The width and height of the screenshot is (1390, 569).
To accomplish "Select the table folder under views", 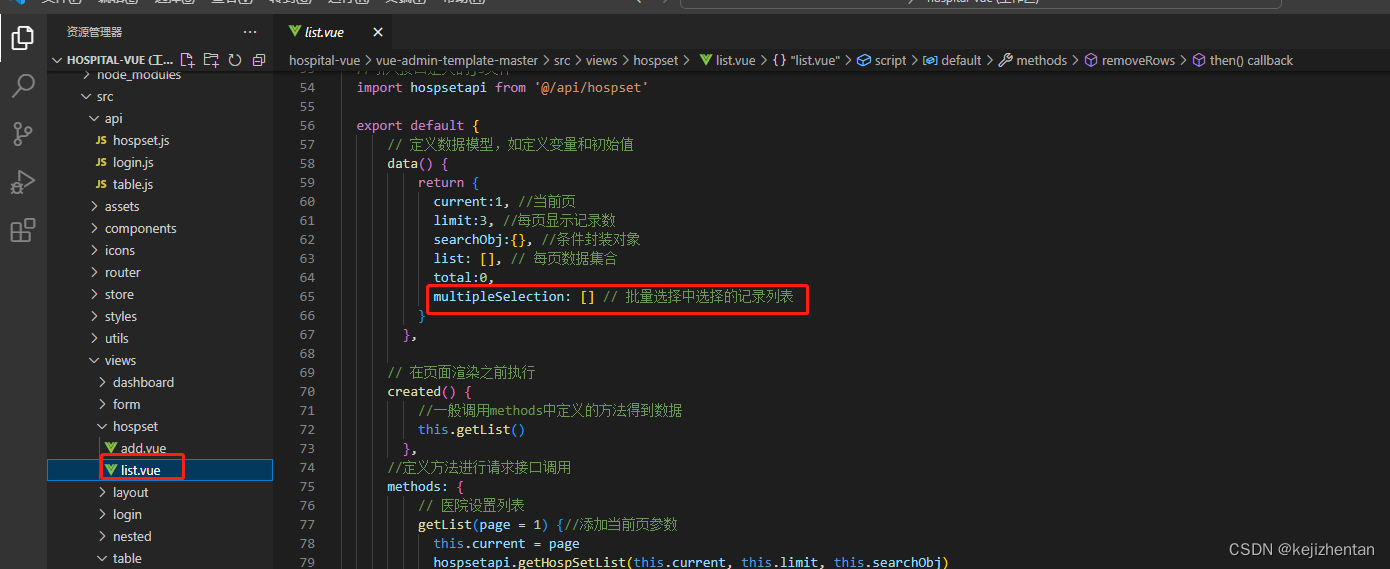I will (x=127, y=559).
